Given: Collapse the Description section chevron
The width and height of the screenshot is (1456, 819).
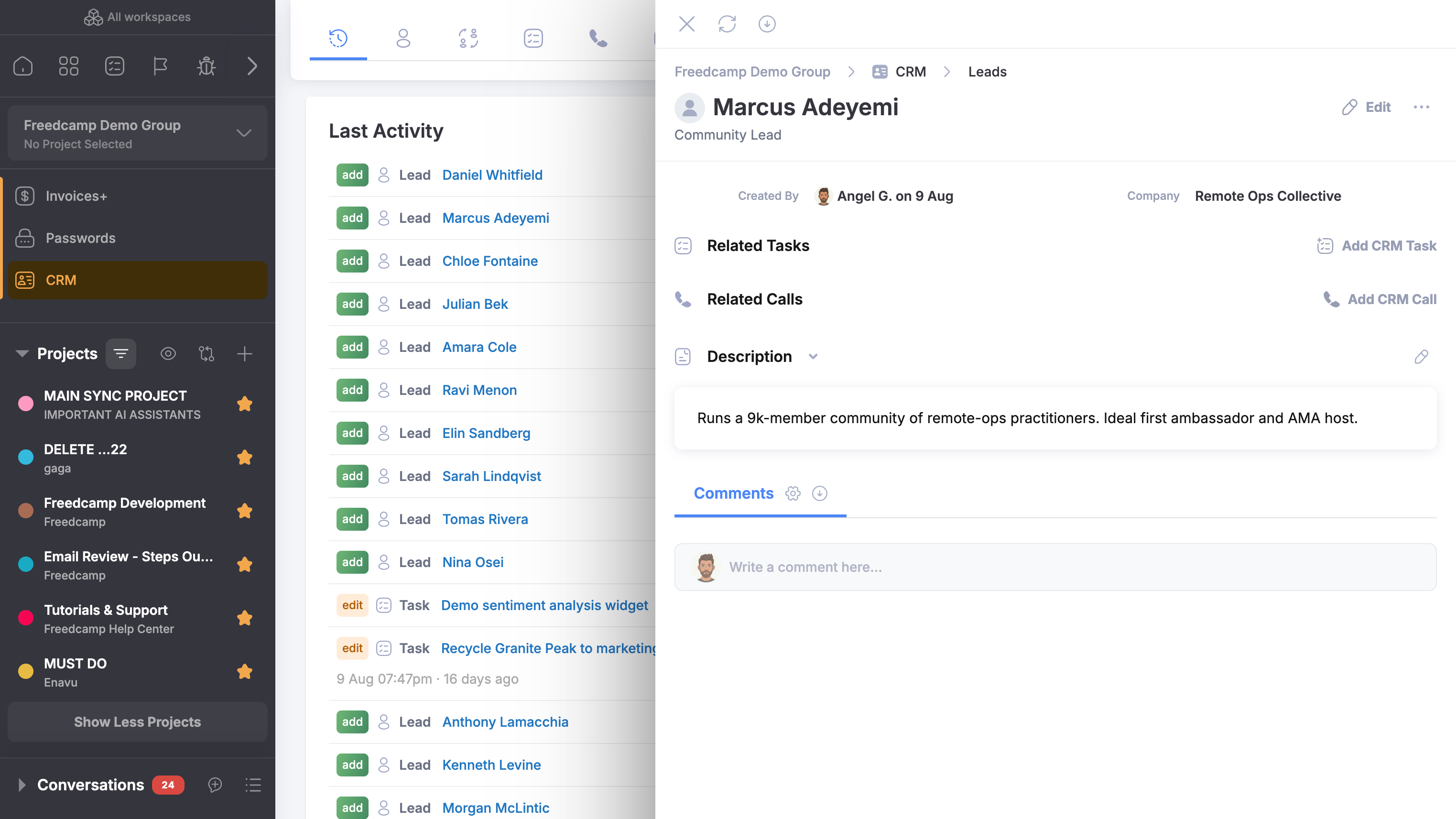Looking at the screenshot, I should [x=813, y=357].
